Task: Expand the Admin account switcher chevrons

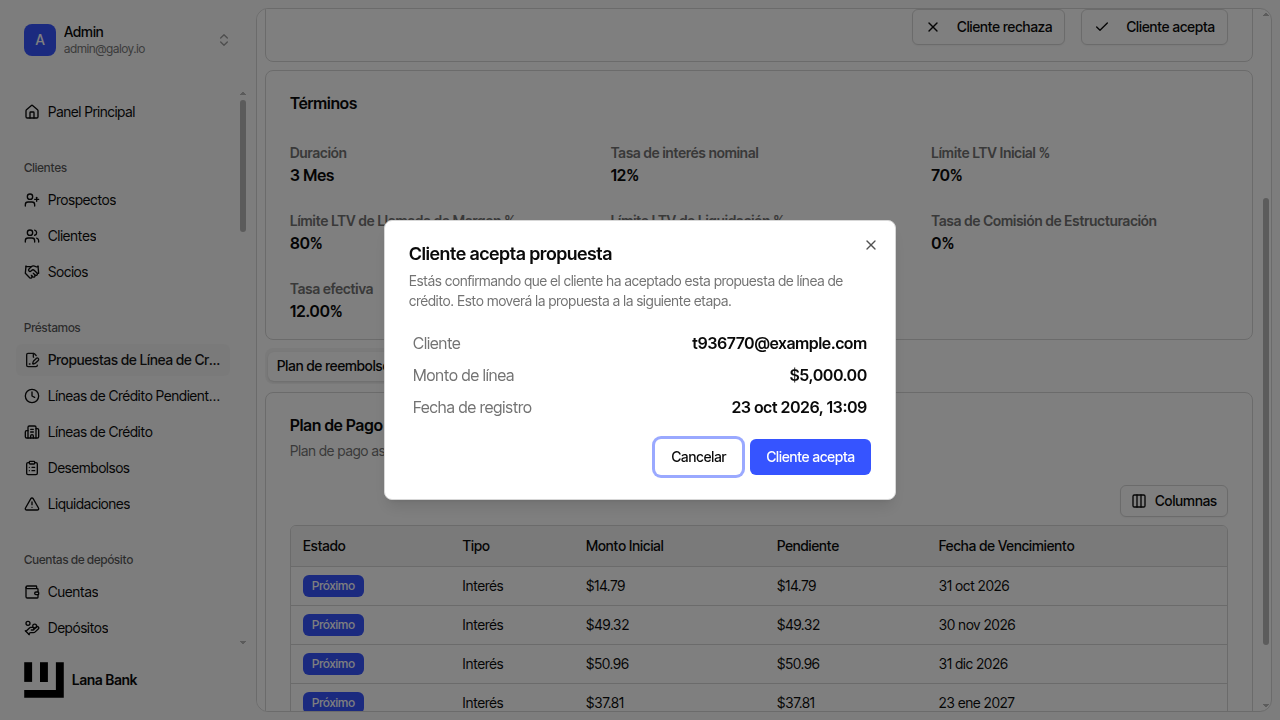Action: click(x=224, y=40)
